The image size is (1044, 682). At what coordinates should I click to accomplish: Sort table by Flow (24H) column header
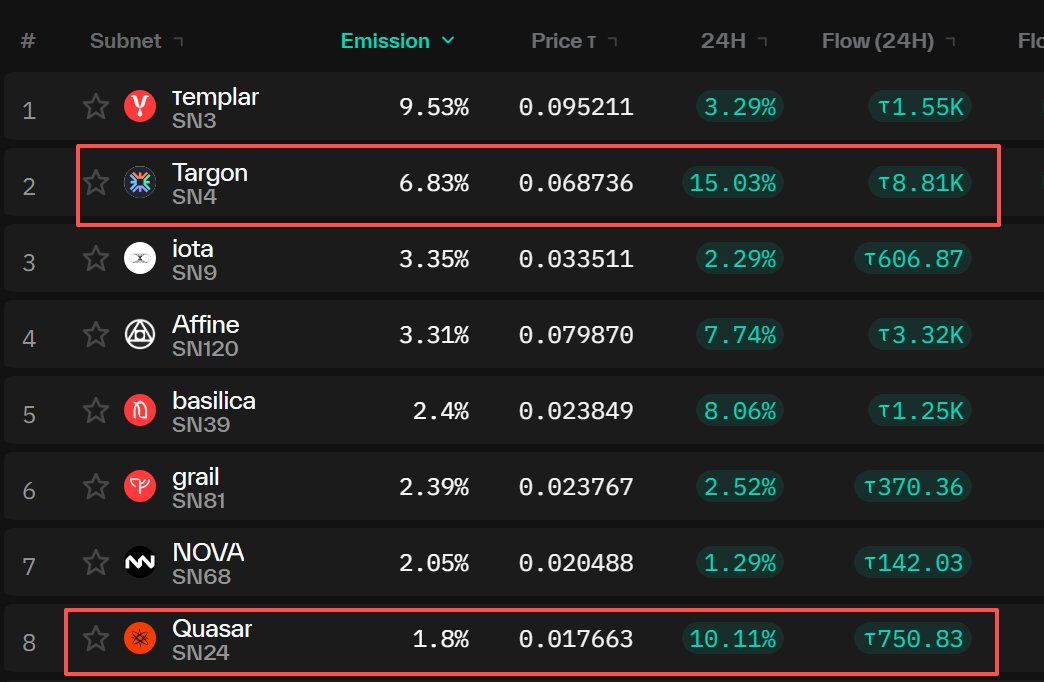[x=888, y=41]
